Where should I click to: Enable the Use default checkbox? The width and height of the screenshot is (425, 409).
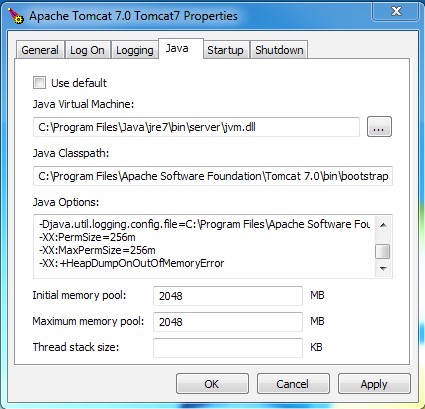point(39,82)
